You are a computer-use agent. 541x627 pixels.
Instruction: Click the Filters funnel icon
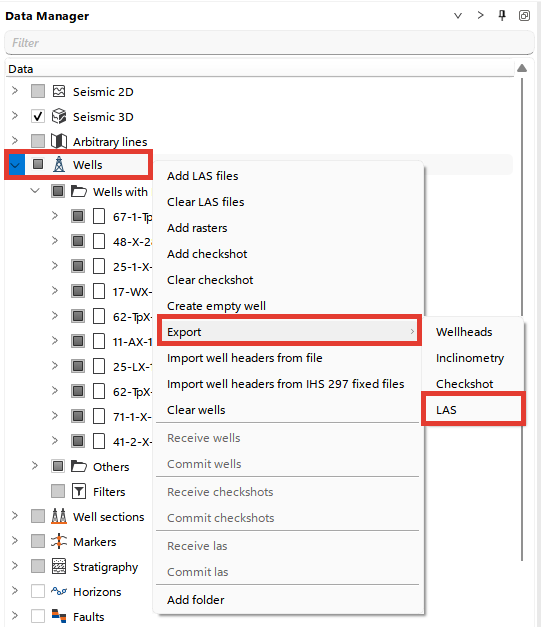79,491
